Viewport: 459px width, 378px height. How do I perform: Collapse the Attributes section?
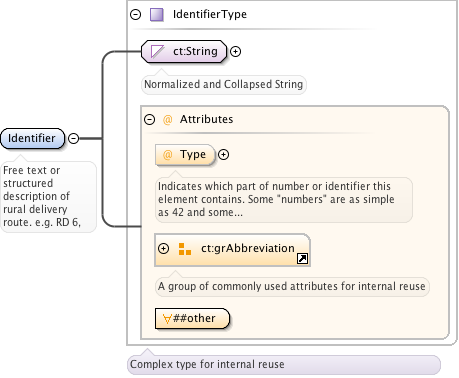pos(149,119)
